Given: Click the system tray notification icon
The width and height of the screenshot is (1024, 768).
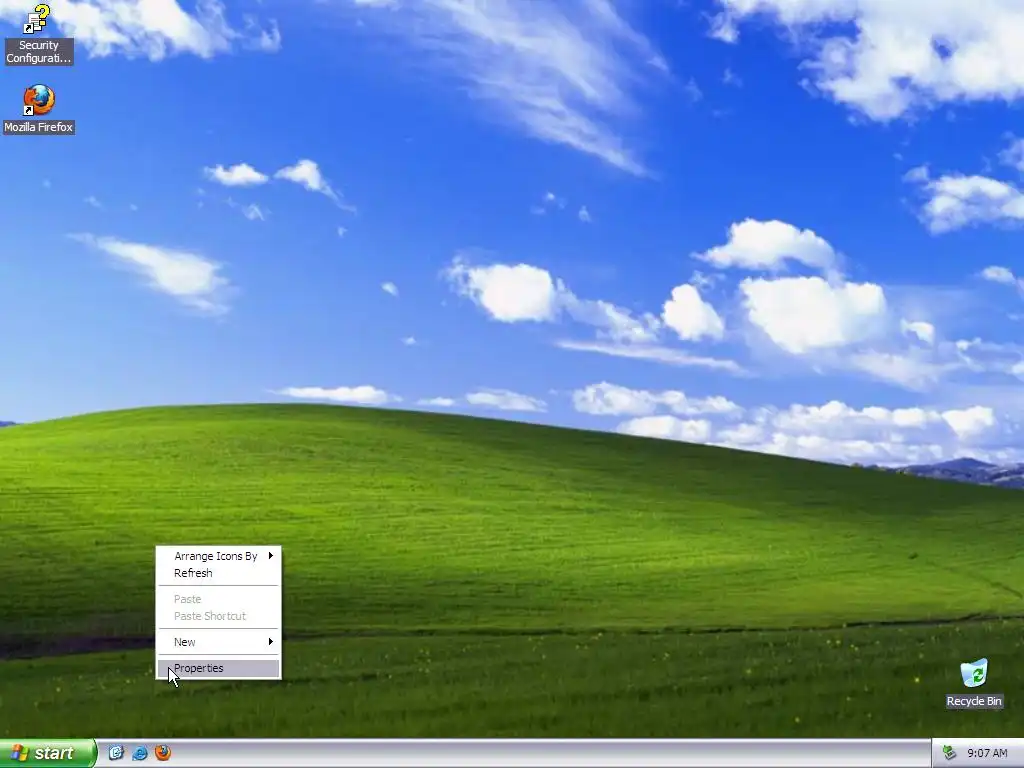Looking at the screenshot, I should coord(949,753).
